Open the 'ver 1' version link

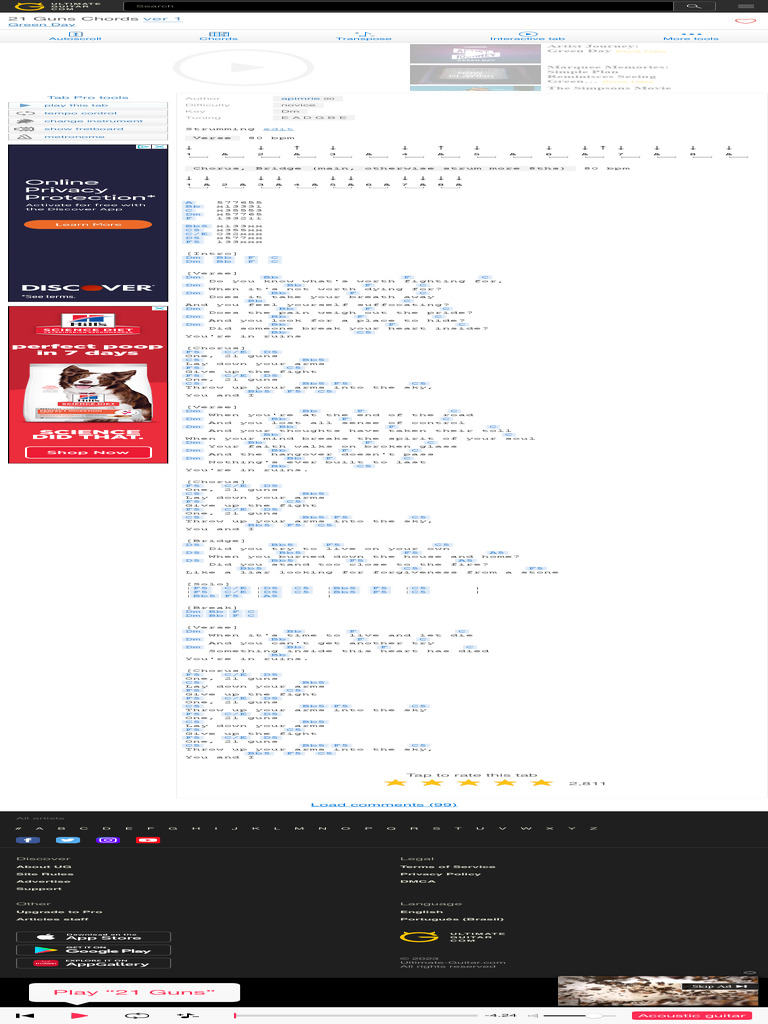162,18
